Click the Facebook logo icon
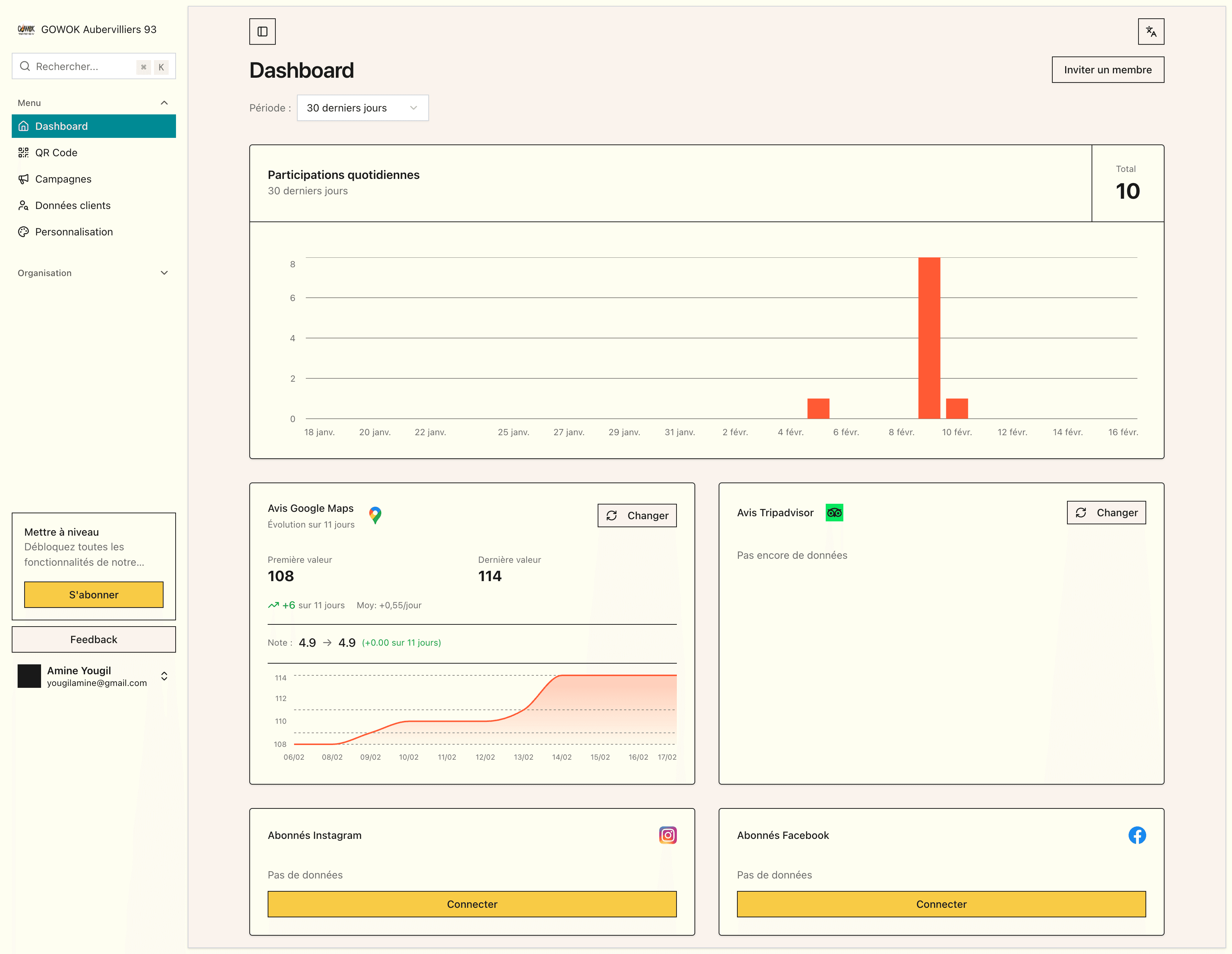This screenshot has height=954, width=1232. (1137, 835)
